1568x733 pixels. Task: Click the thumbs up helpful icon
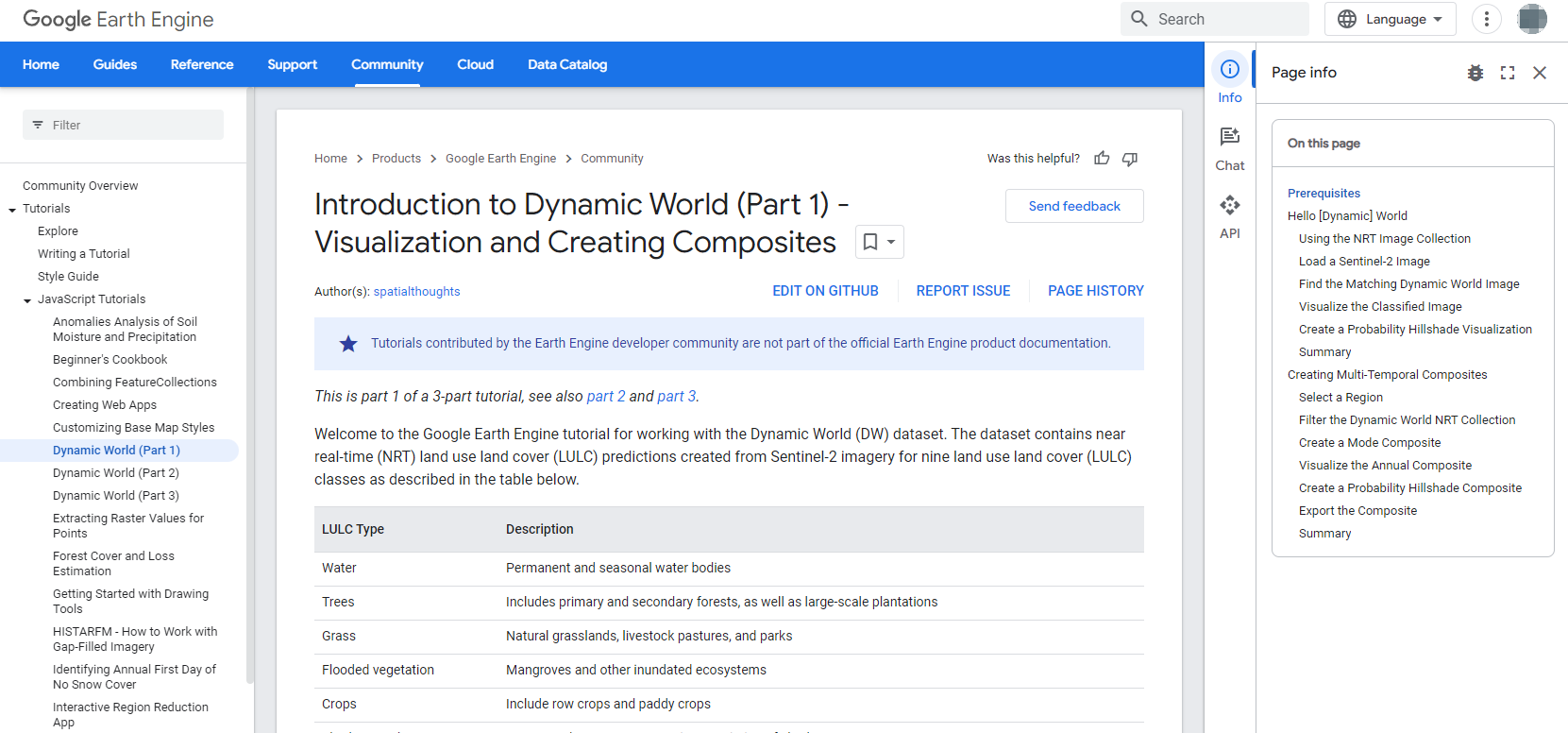(1102, 159)
